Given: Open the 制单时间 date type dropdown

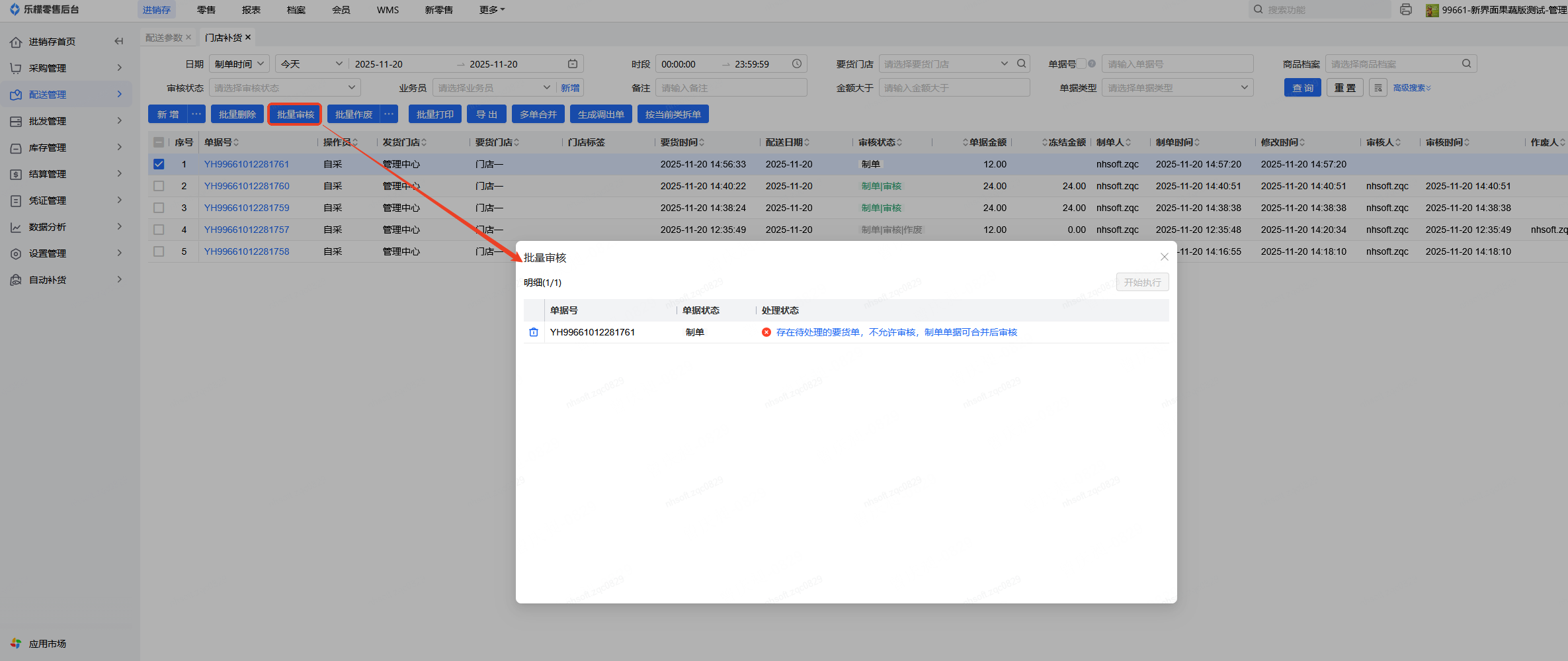Looking at the screenshot, I should (239, 64).
